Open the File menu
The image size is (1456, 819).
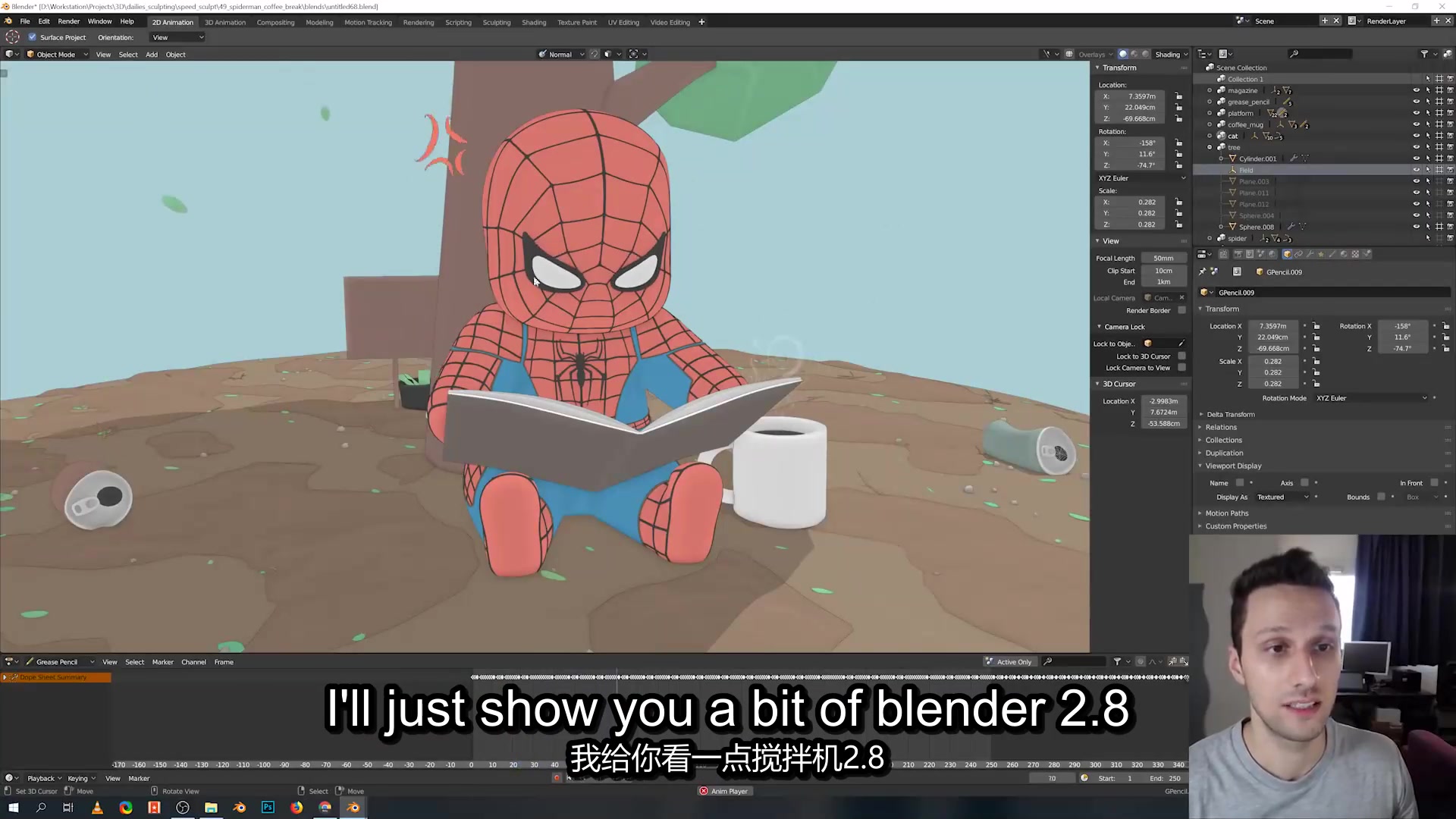coord(25,21)
